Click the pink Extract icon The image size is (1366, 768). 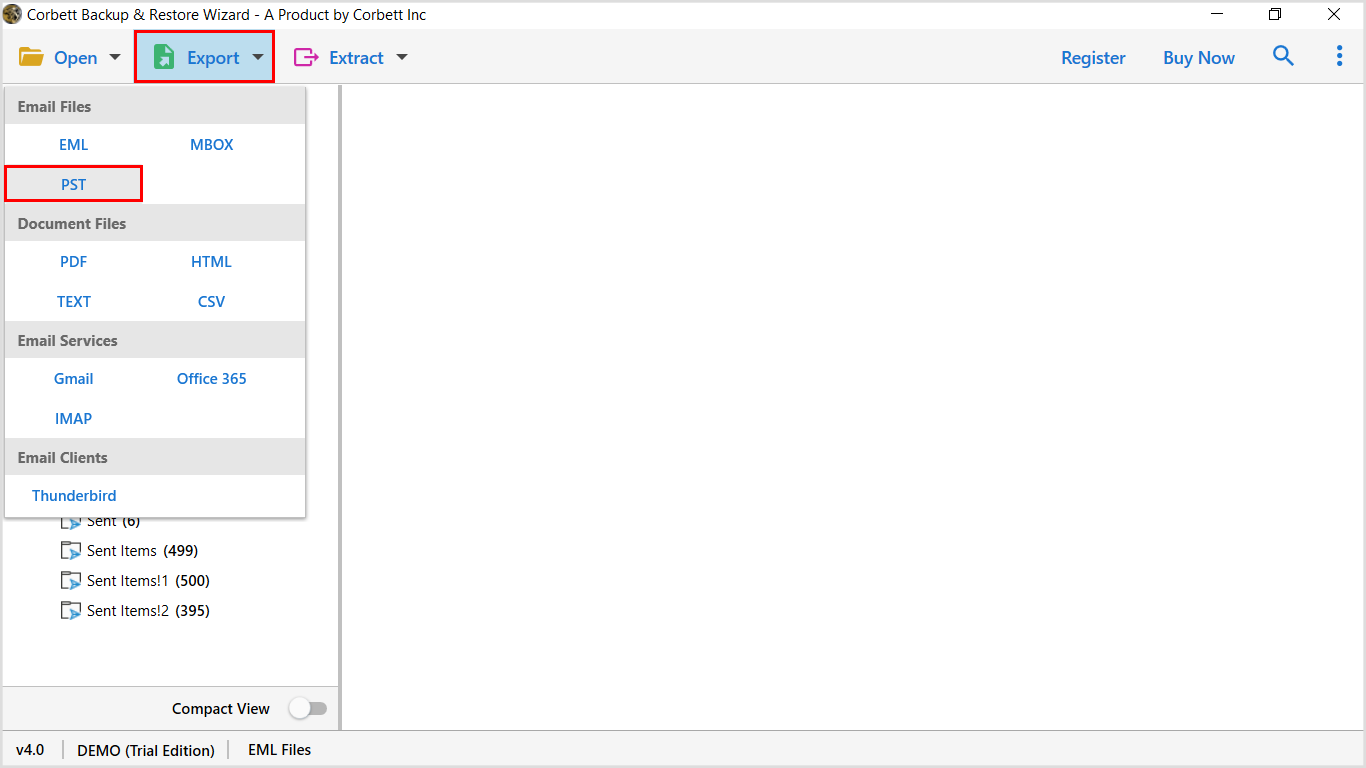tap(305, 57)
